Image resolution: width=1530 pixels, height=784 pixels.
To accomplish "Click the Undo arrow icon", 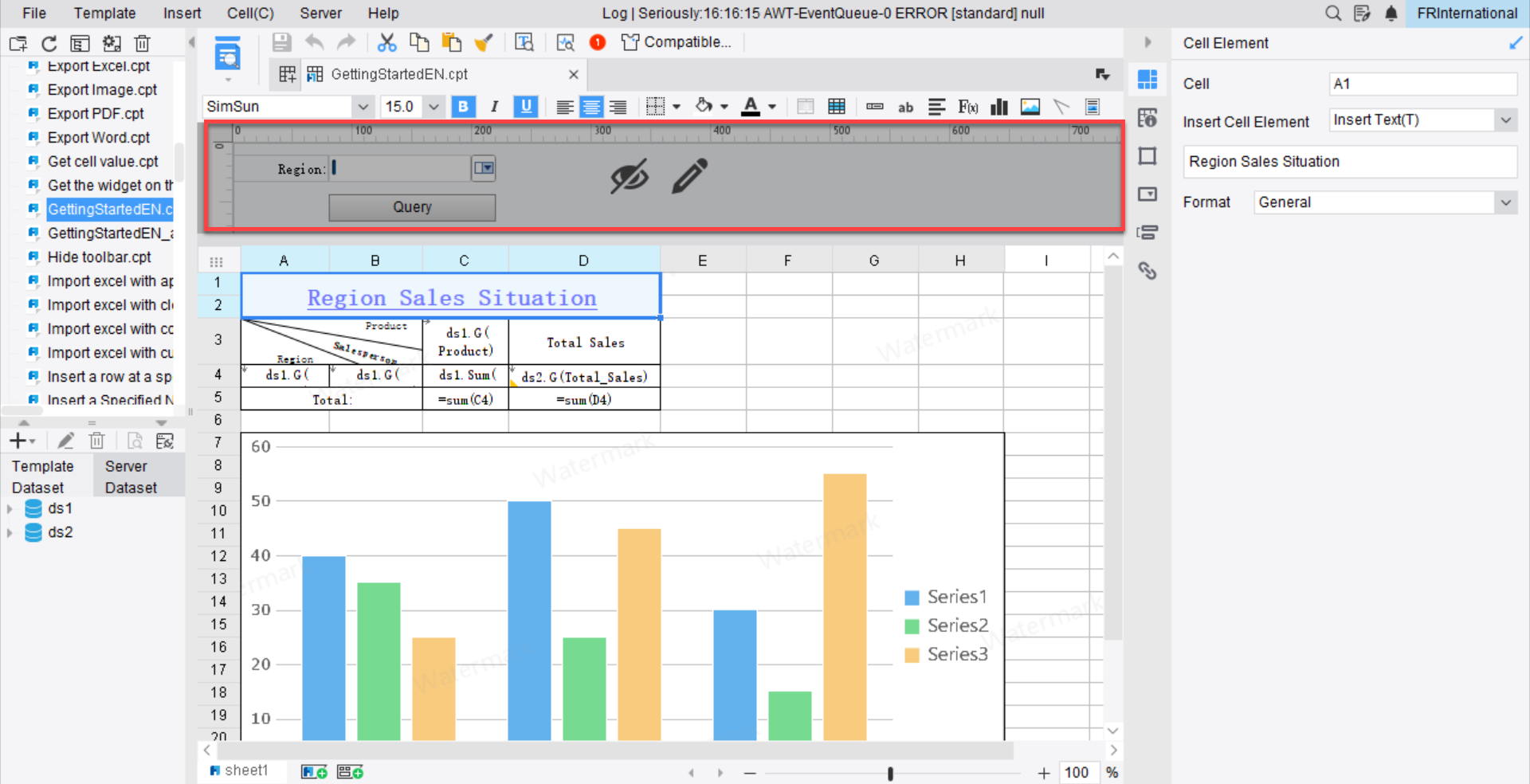I will coord(315,42).
